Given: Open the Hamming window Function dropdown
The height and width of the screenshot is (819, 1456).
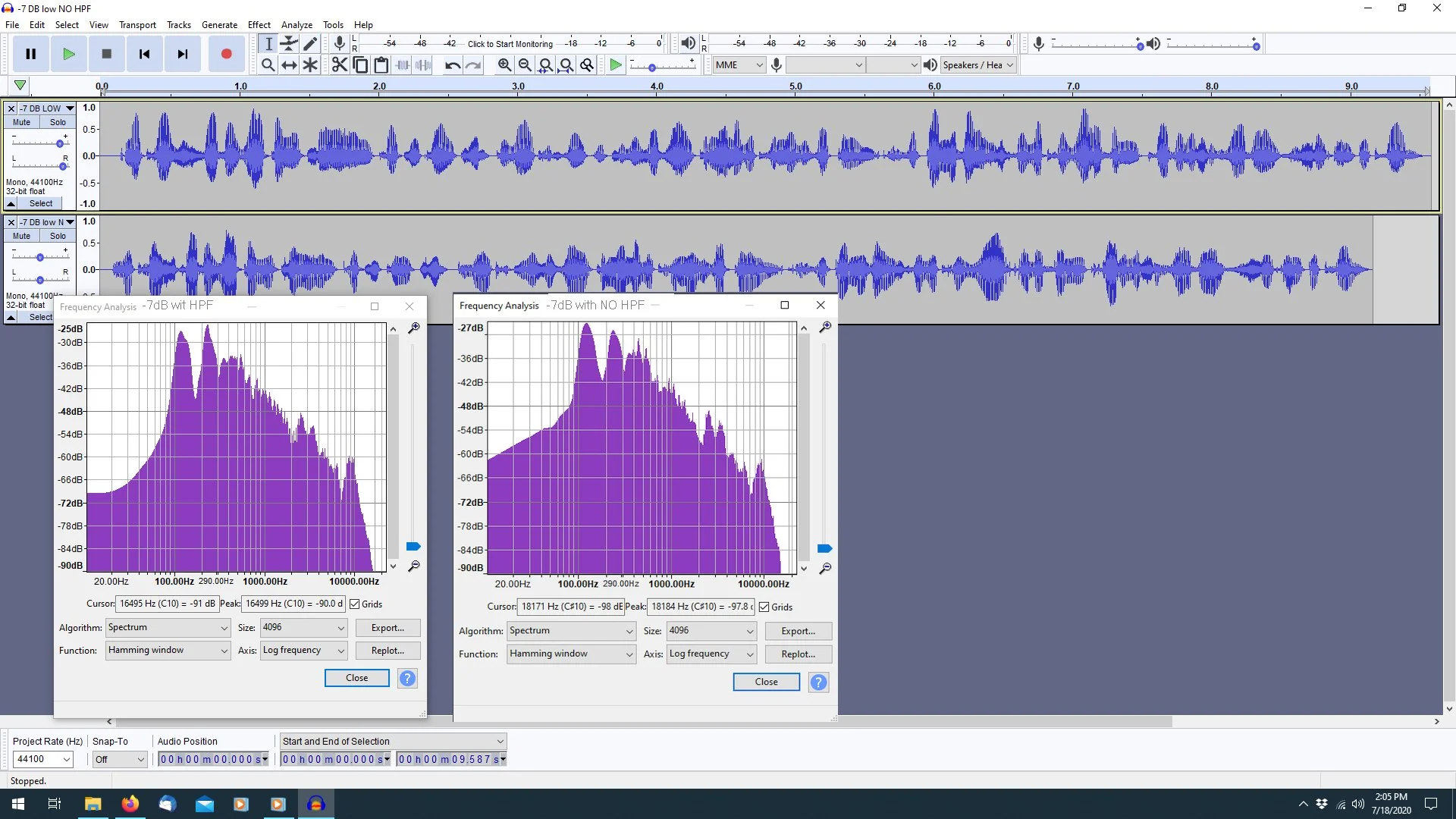Looking at the screenshot, I should [x=168, y=650].
